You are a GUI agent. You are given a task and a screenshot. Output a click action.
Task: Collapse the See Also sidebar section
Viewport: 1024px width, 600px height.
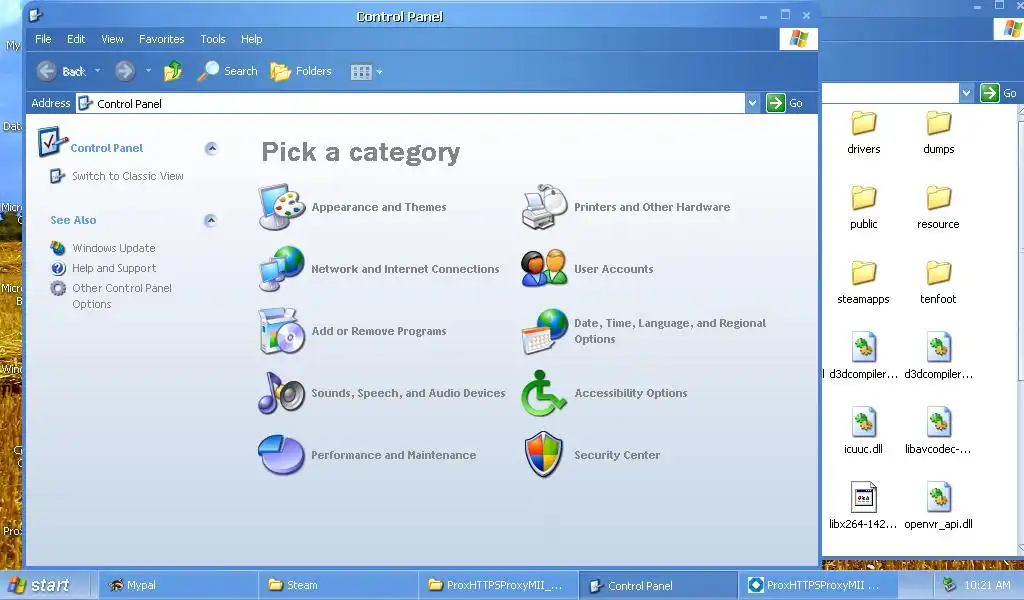(210, 220)
